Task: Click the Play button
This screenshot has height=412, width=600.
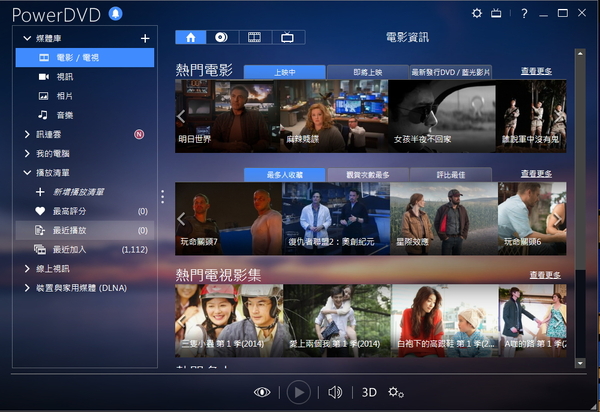Action: (298, 392)
